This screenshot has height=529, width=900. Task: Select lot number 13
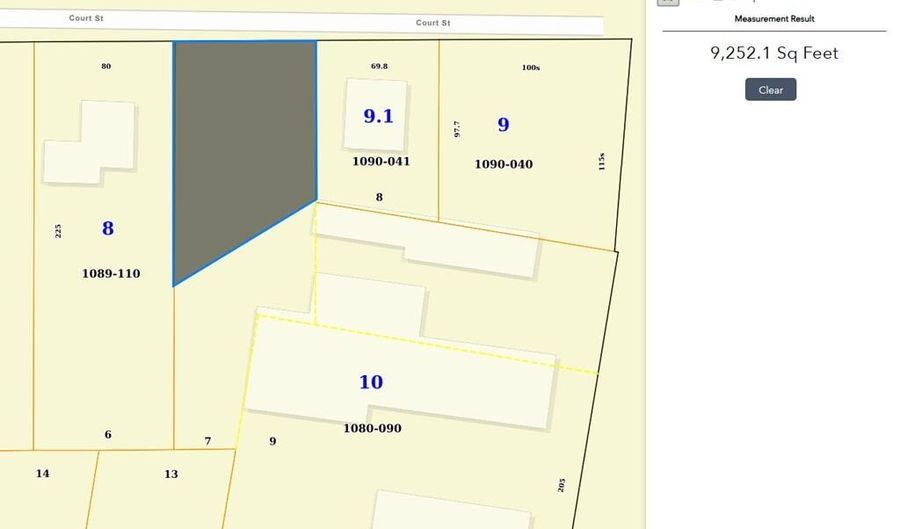tap(171, 474)
